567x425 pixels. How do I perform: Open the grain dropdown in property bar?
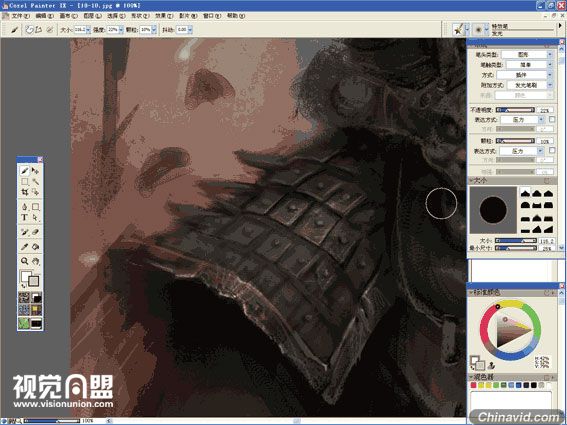pos(154,30)
